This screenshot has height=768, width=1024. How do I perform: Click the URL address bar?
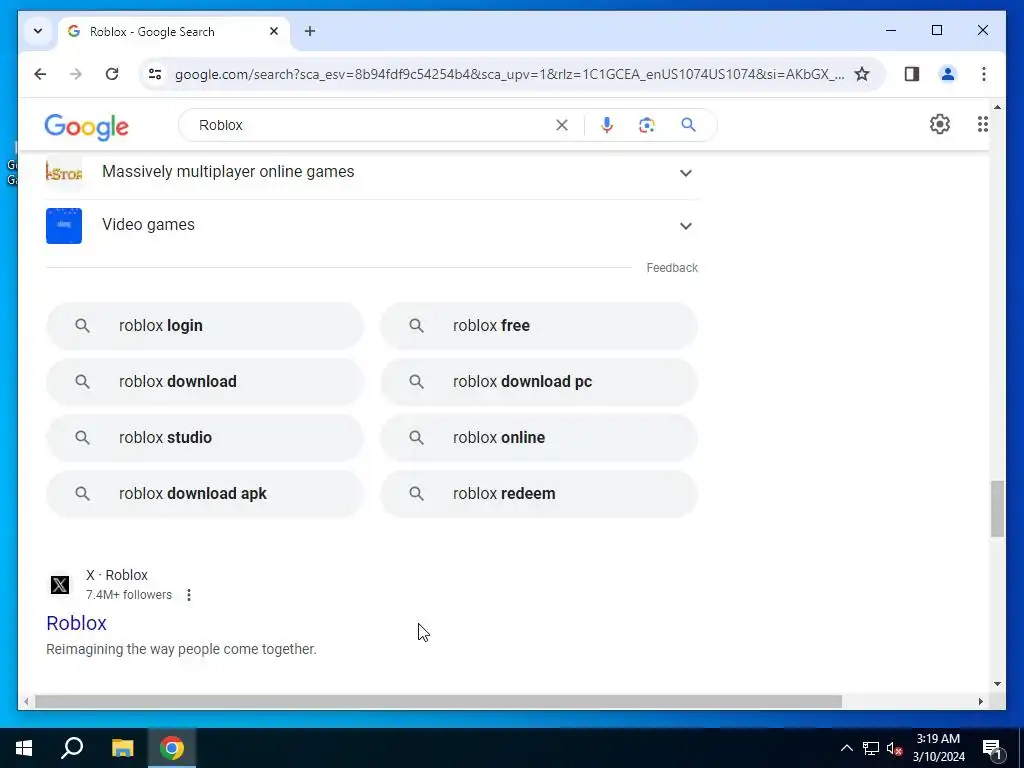pos(509,74)
